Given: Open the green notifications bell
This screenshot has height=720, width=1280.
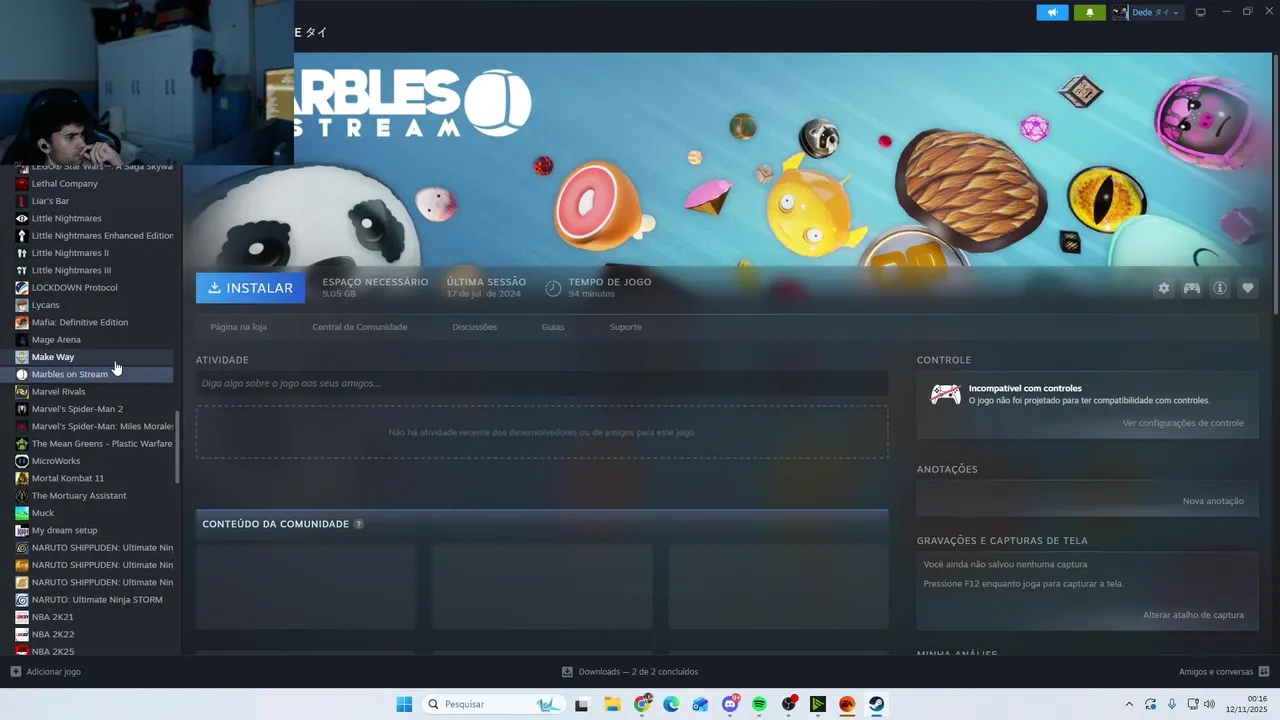Looking at the screenshot, I should 1089,12.
